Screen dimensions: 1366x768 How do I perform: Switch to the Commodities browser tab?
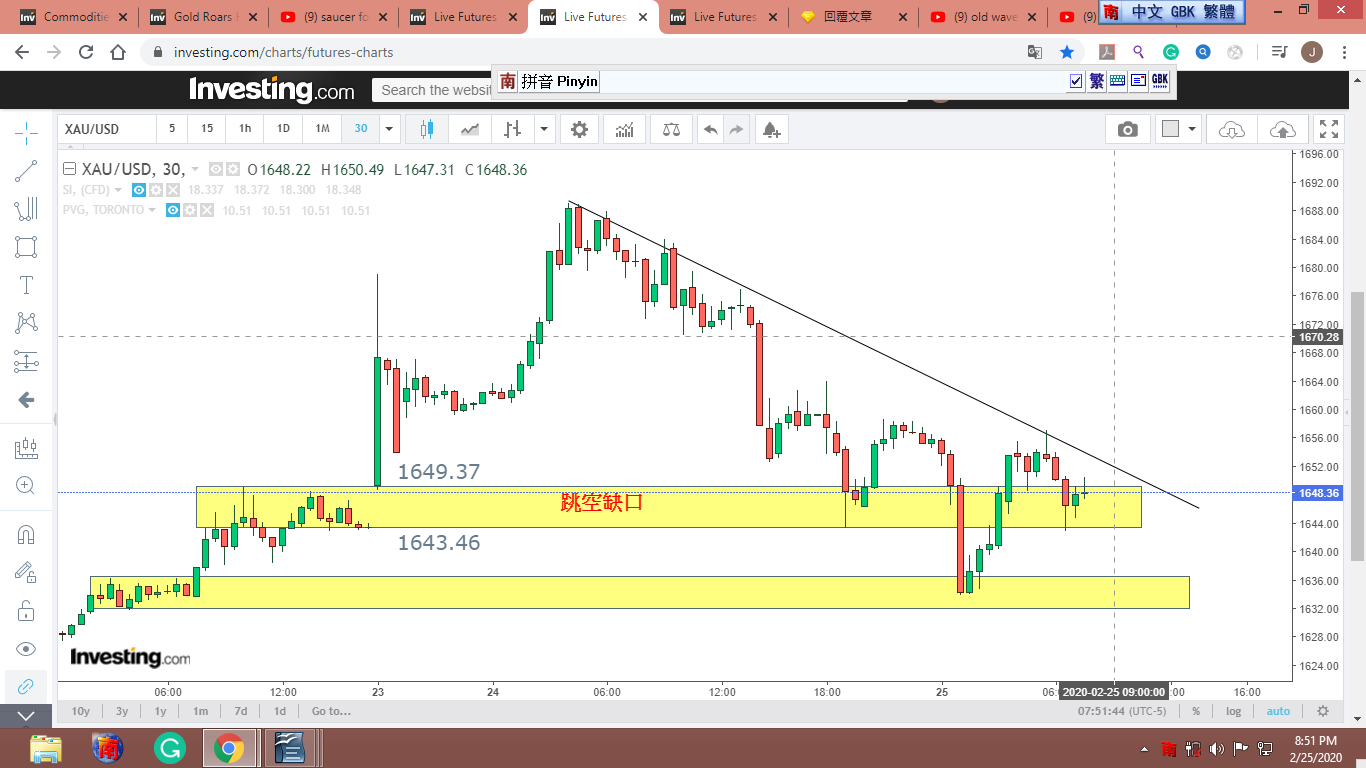[73, 17]
